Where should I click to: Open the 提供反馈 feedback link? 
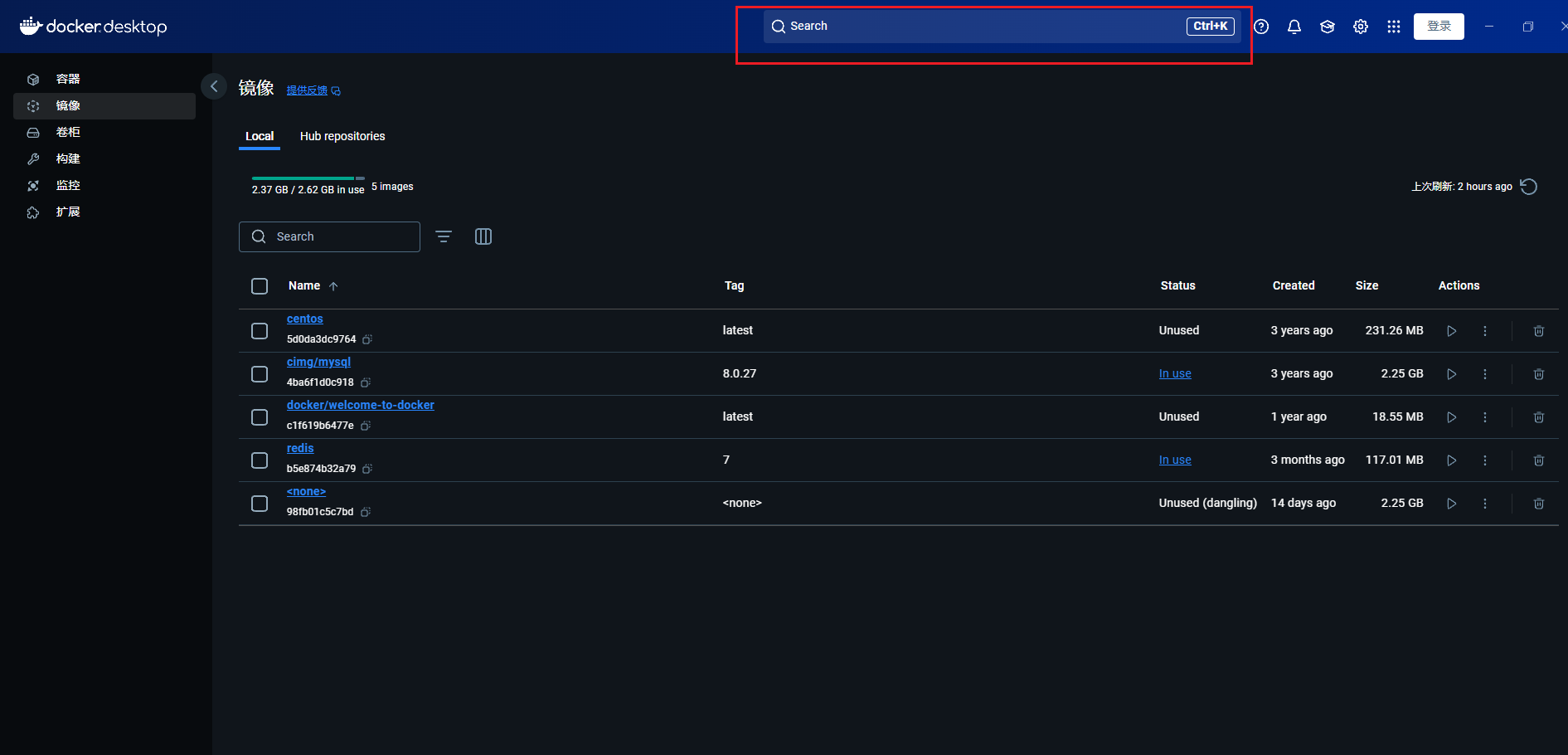coord(313,90)
